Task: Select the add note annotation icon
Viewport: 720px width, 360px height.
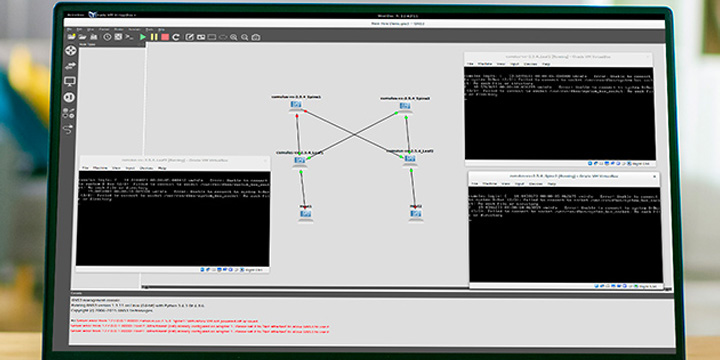Action: coord(190,37)
